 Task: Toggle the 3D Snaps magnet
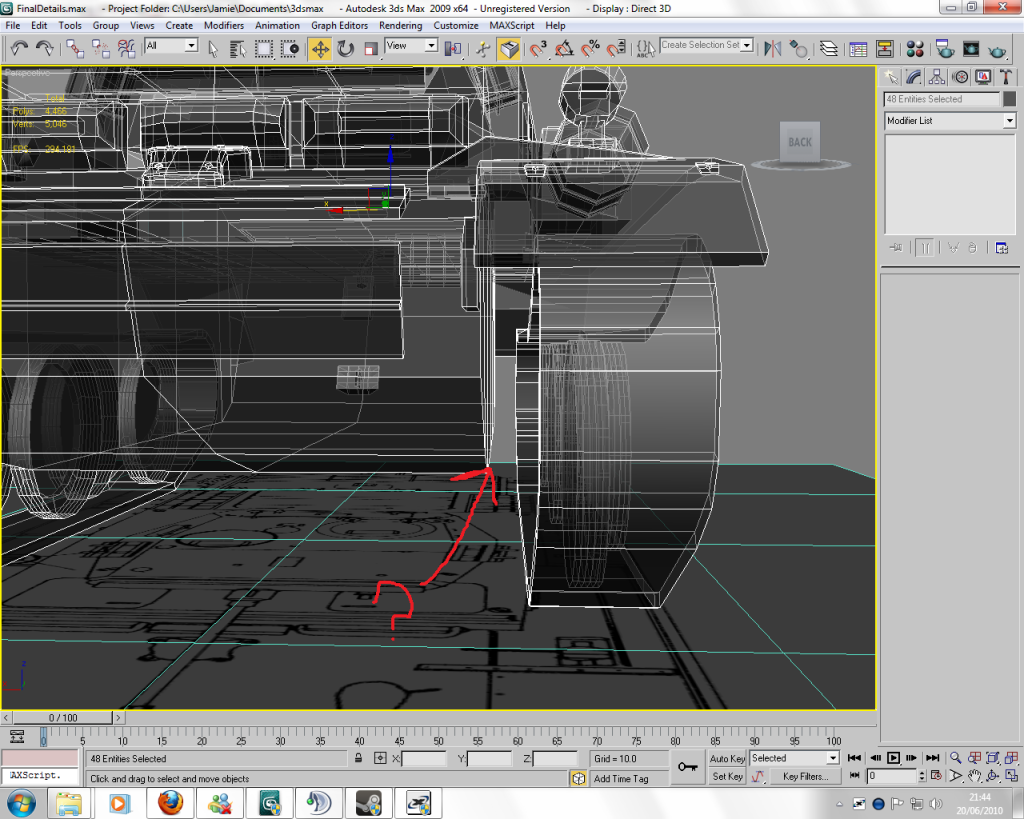tap(539, 48)
